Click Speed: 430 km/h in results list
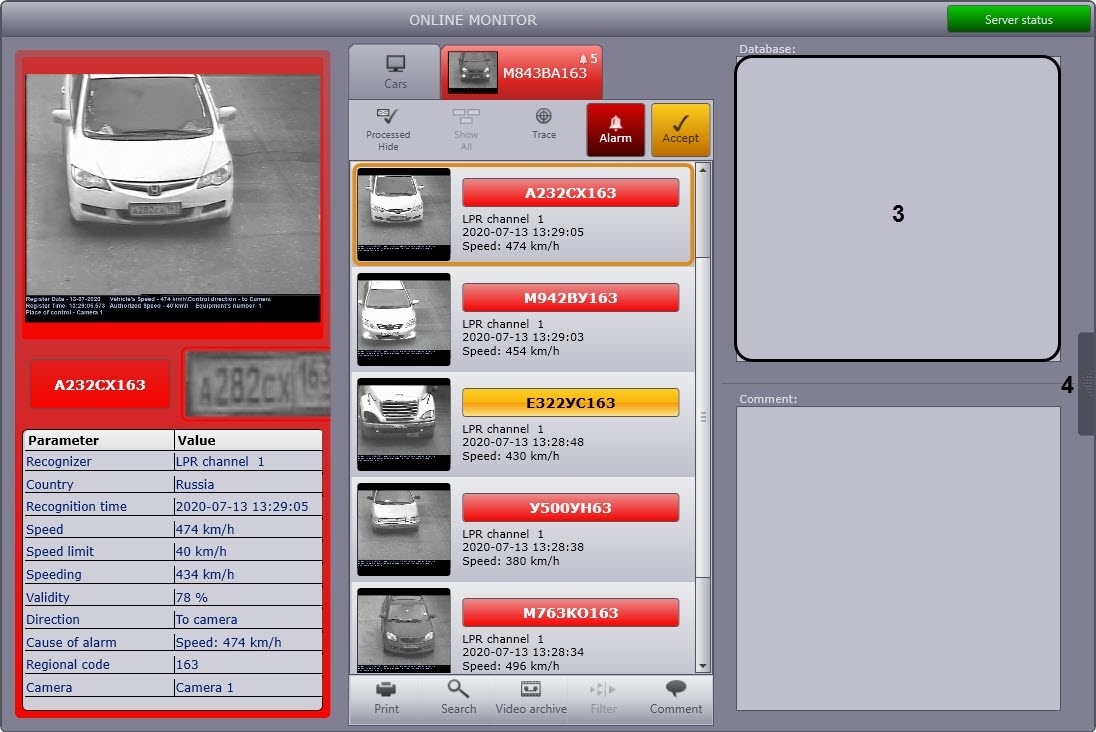This screenshot has height=732, width=1096. click(510, 456)
